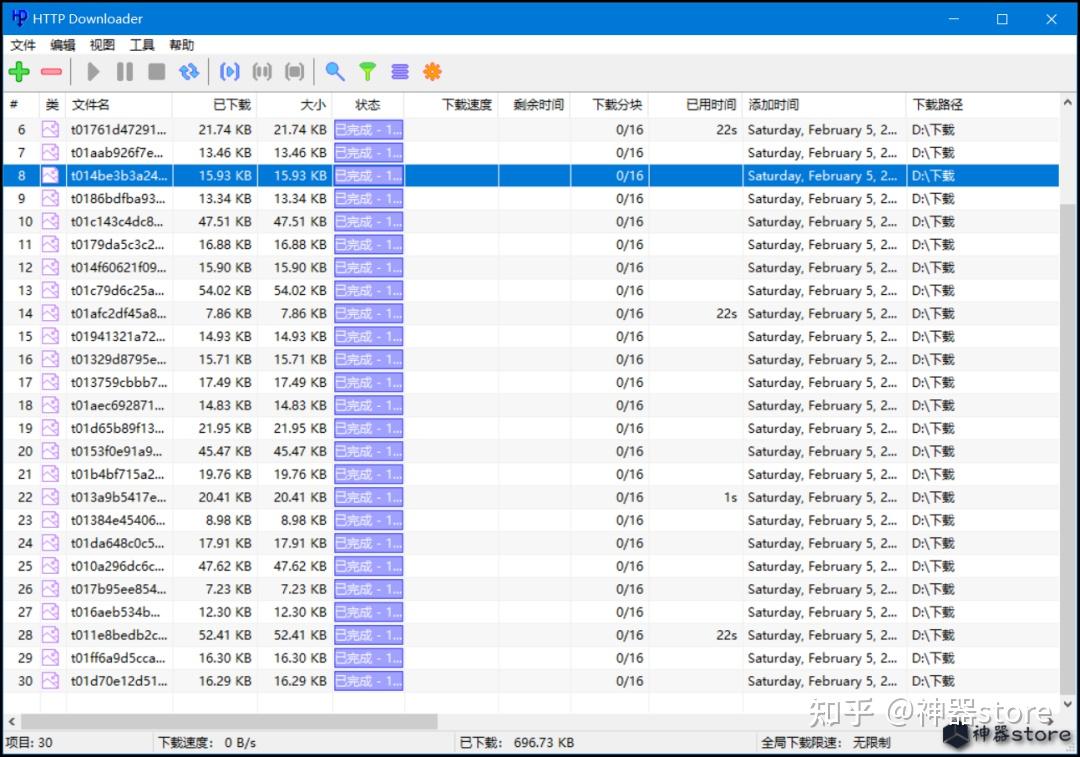1080x757 pixels.
Task: Select file t01c143c4dc8...
Action: 117,221
